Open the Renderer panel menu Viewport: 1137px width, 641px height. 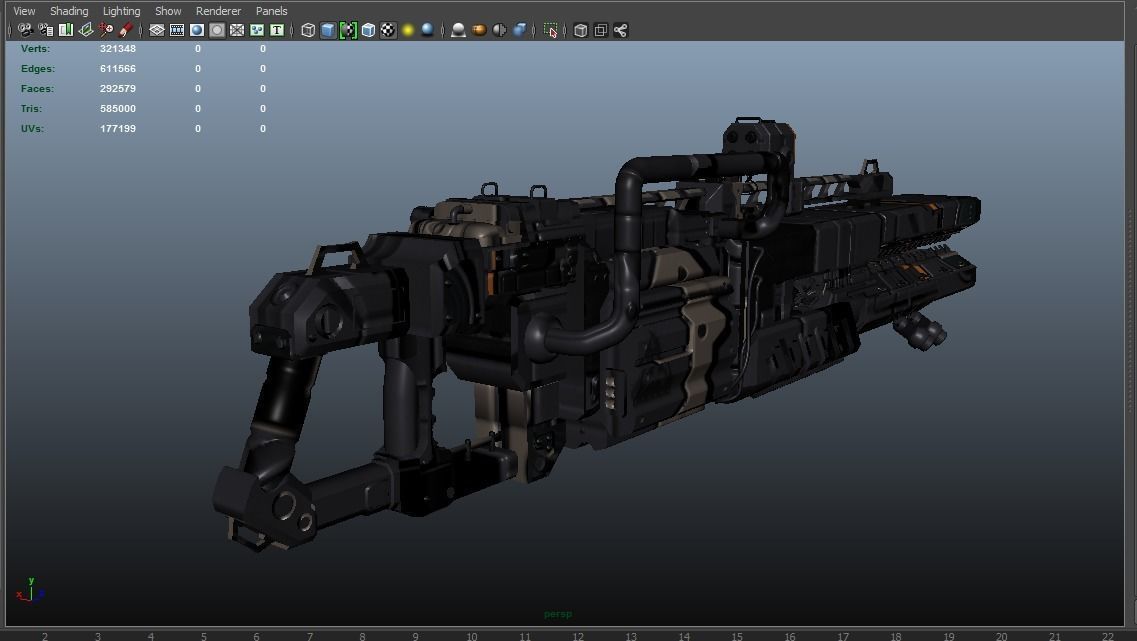pos(218,11)
